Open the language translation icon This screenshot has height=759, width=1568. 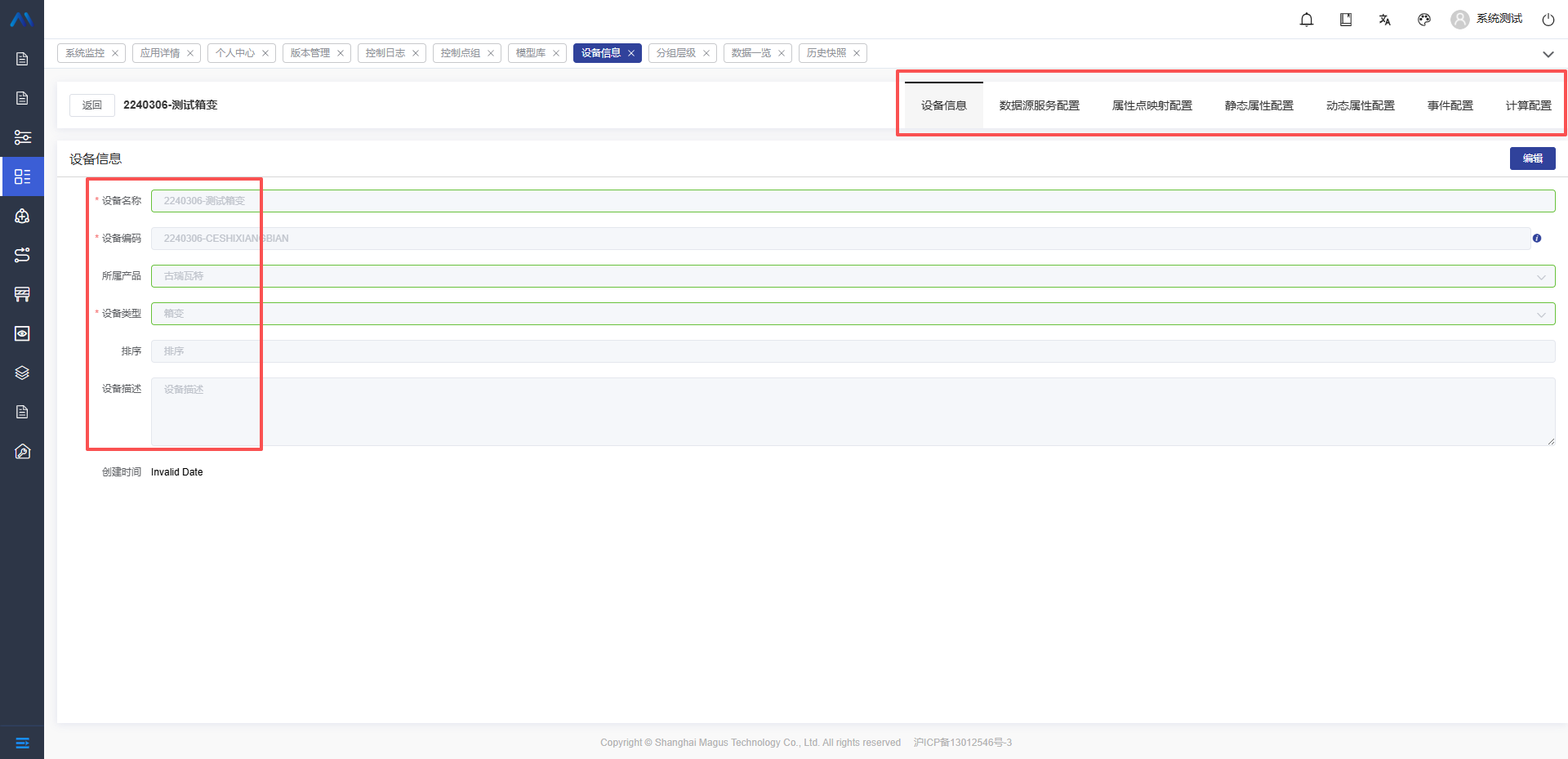pyautogui.click(x=1385, y=20)
